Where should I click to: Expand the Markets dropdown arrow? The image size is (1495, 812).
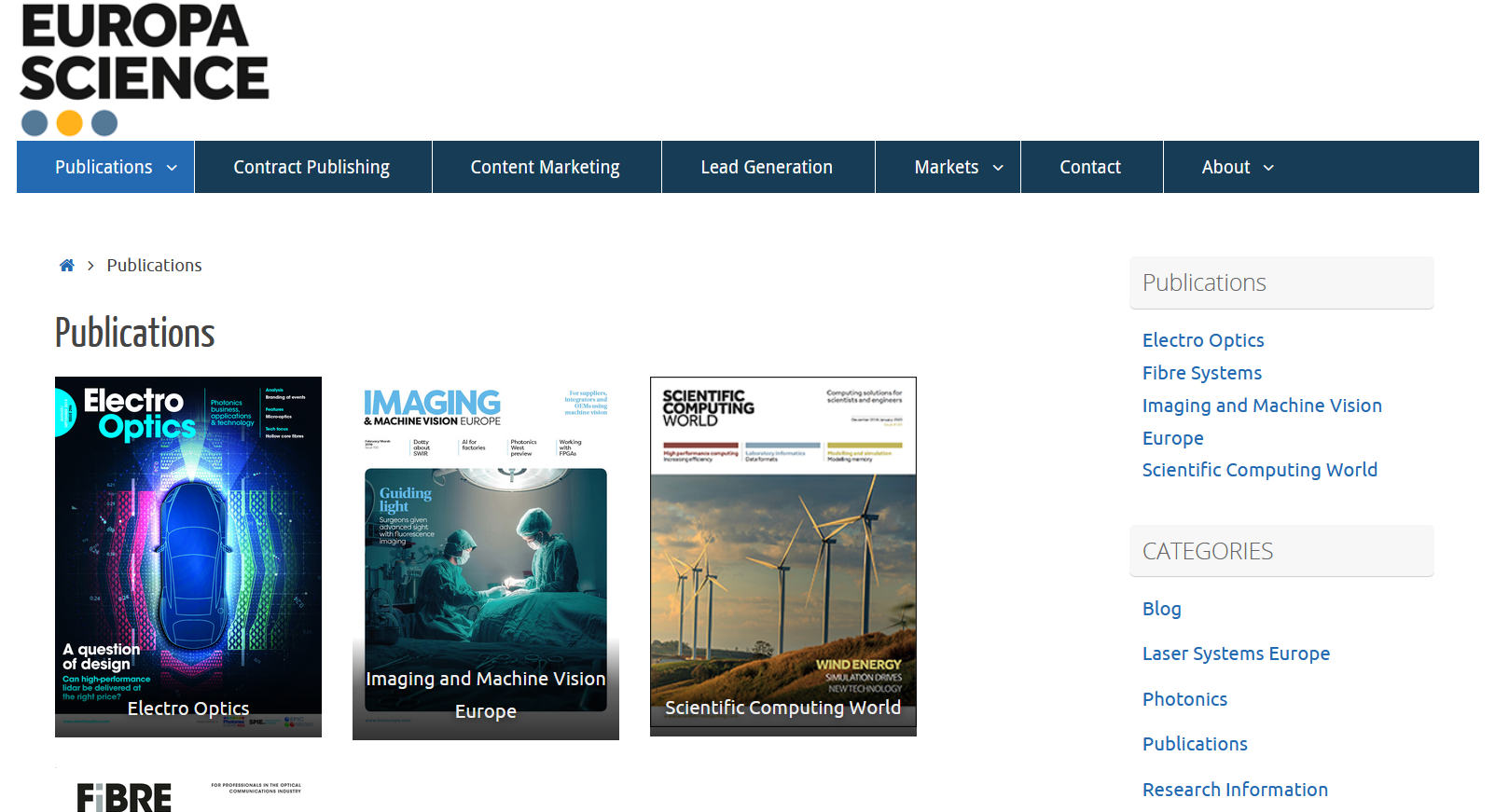click(998, 168)
